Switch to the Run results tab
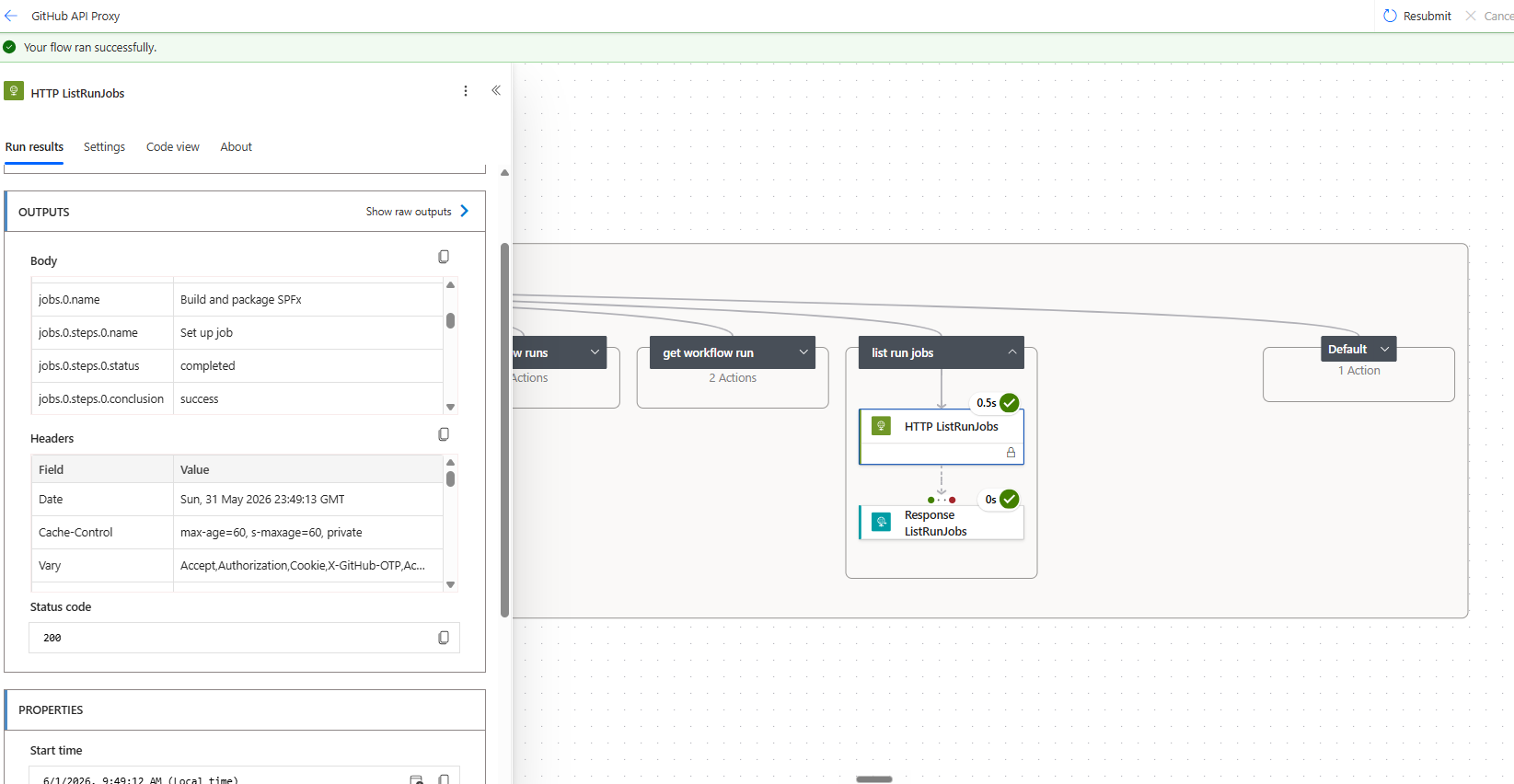Screen dimensions: 1514x784 click(x=34, y=147)
